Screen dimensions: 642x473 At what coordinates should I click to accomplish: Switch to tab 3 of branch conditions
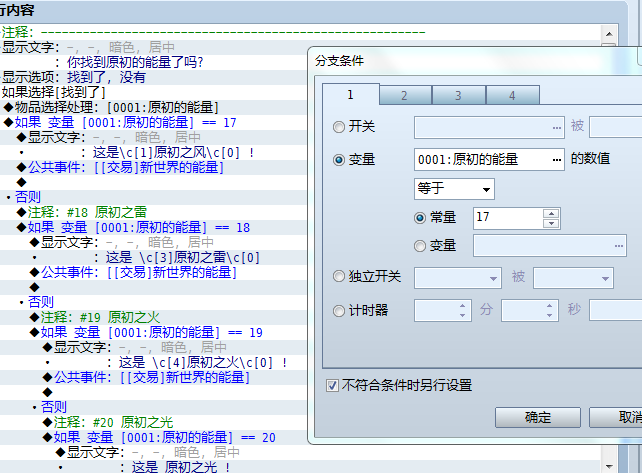459,95
